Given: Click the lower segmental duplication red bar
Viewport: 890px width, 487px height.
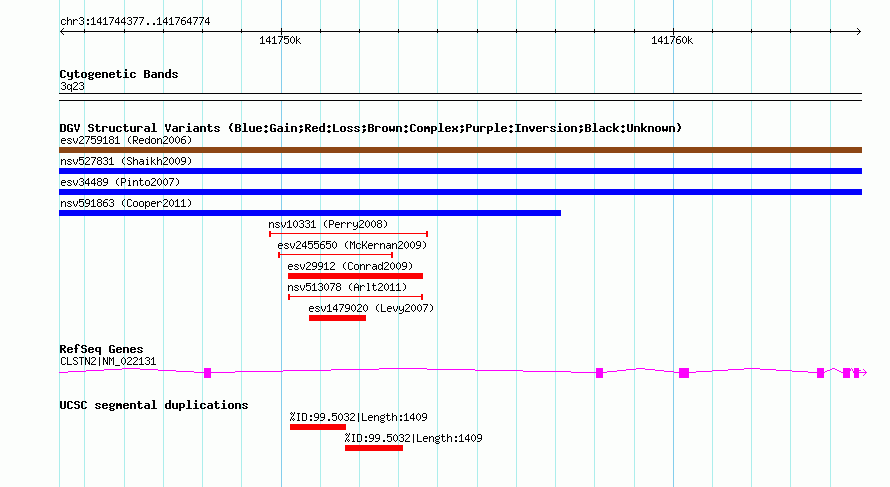Looking at the screenshot, I should coord(374,448).
